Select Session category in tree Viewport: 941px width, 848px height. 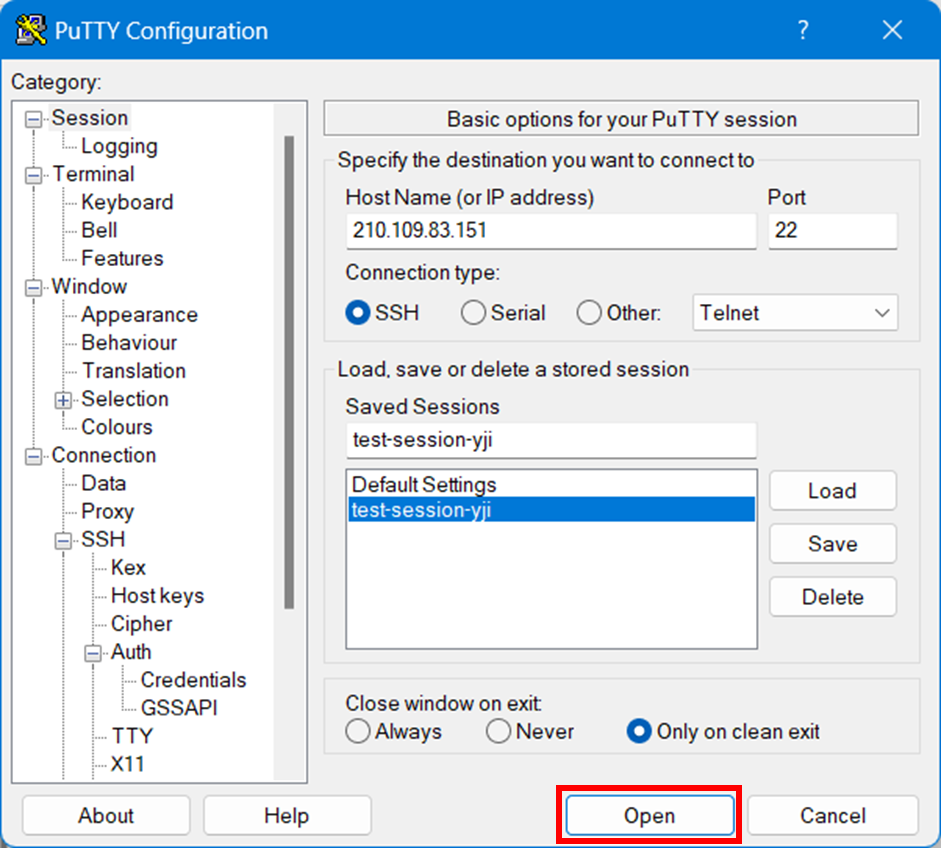pos(89,118)
